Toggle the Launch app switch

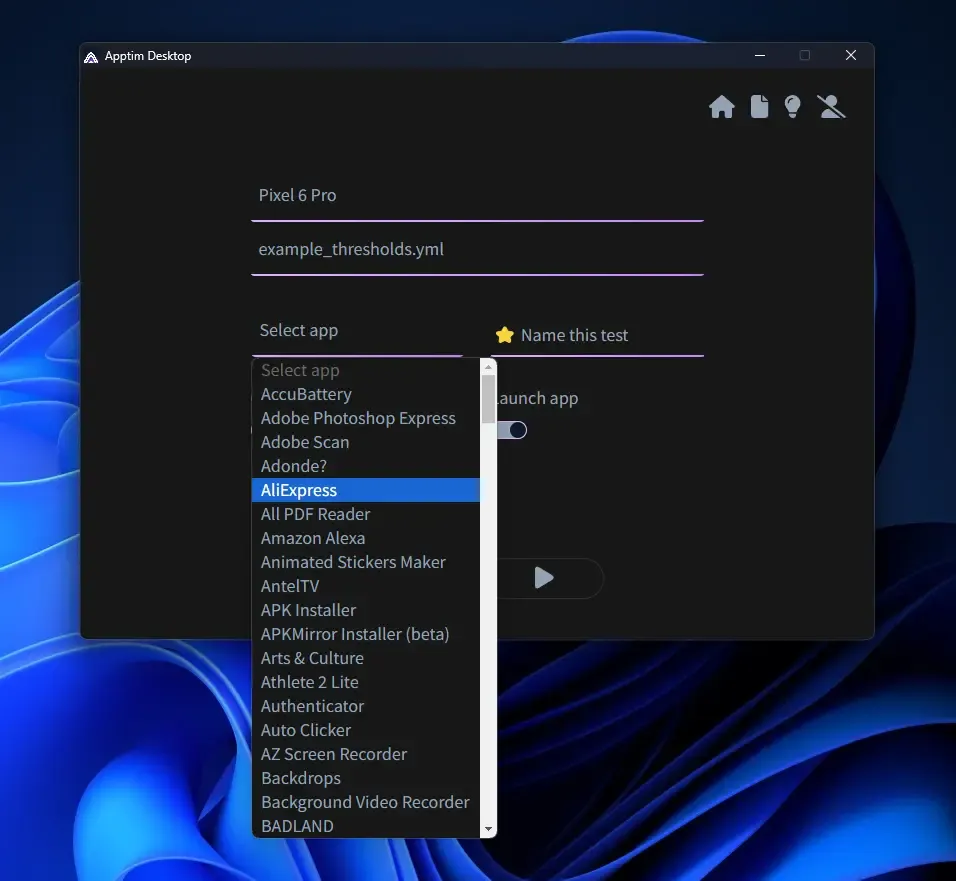point(512,430)
